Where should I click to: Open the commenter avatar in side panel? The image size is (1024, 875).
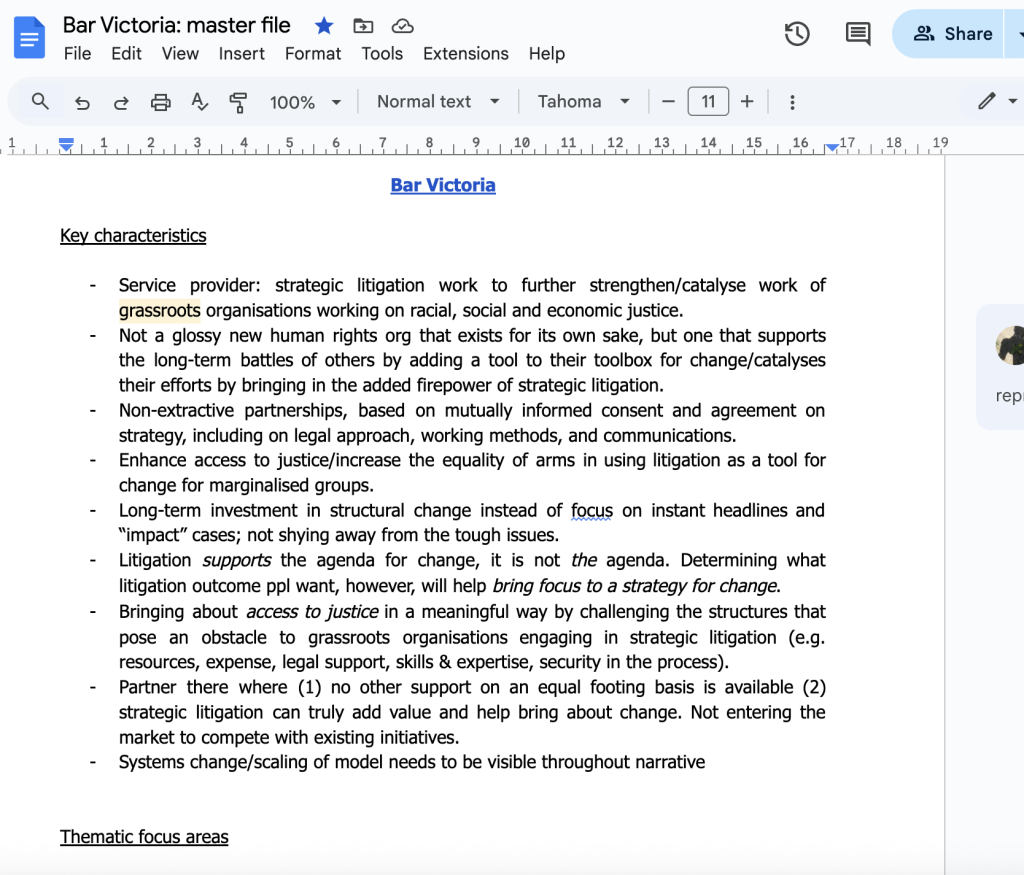point(1011,345)
